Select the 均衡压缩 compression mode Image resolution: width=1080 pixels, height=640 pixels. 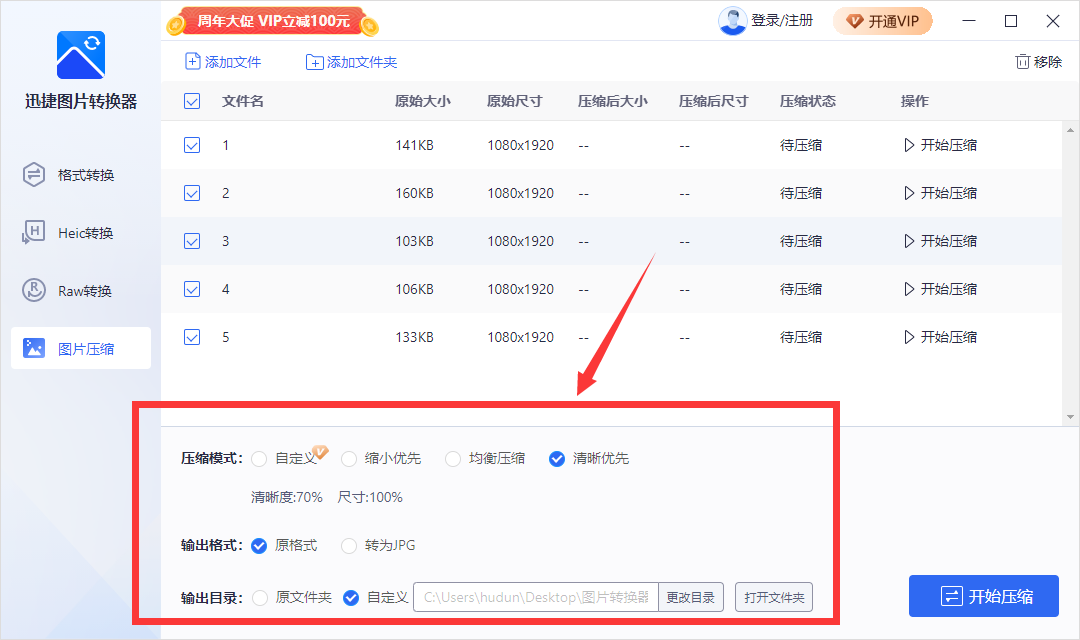(453, 458)
